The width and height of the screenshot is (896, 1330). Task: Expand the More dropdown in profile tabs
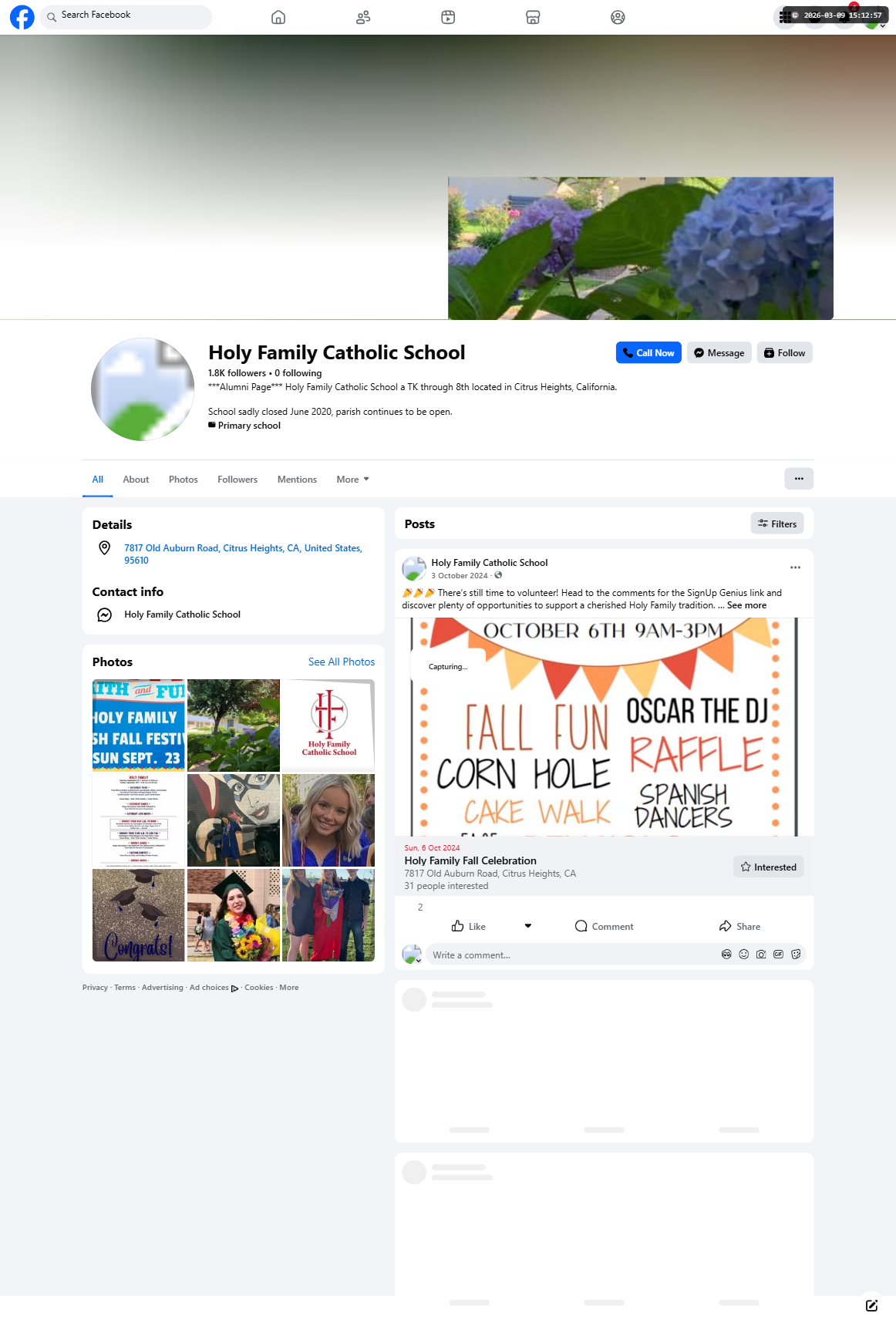[352, 480]
